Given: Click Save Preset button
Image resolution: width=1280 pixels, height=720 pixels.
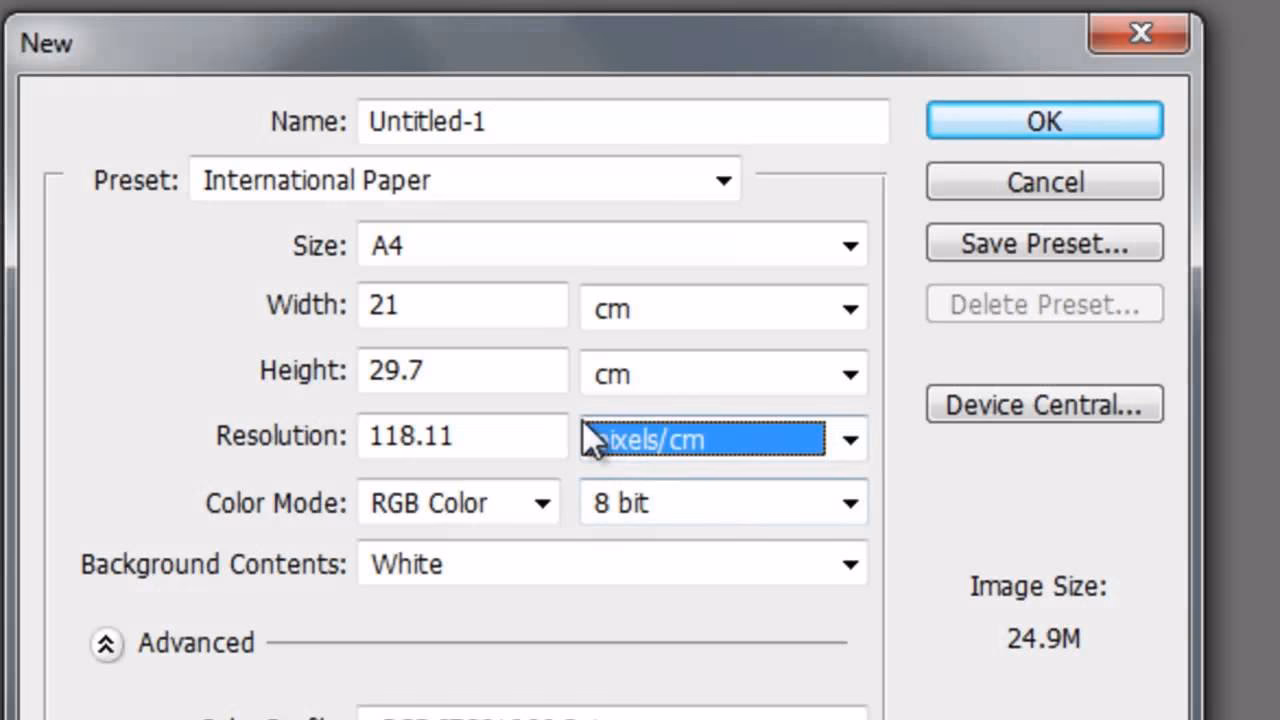Looking at the screenshot, I should (x=1044, y=243).
